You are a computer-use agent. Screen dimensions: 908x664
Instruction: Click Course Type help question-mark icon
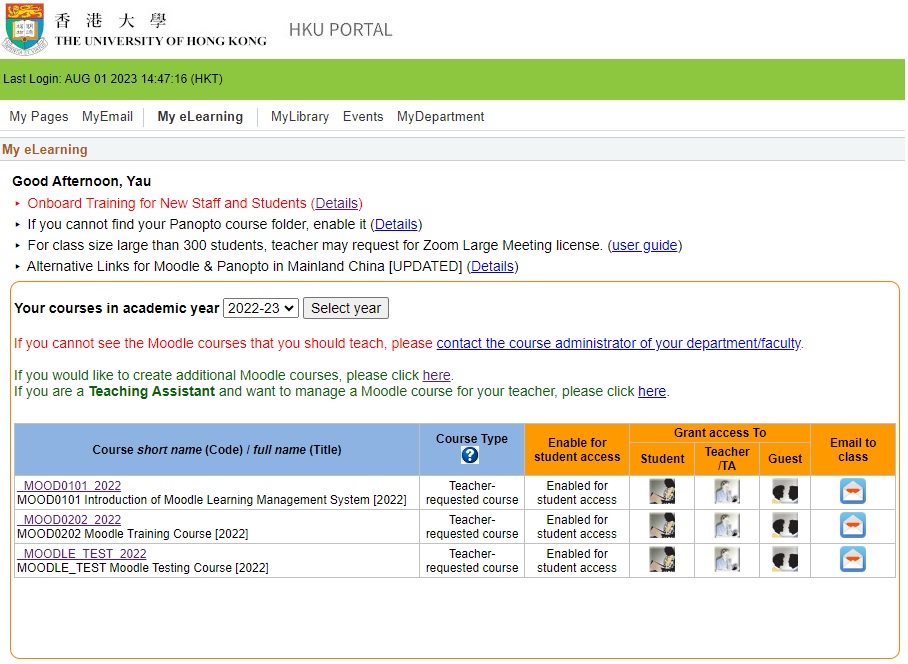470,455
